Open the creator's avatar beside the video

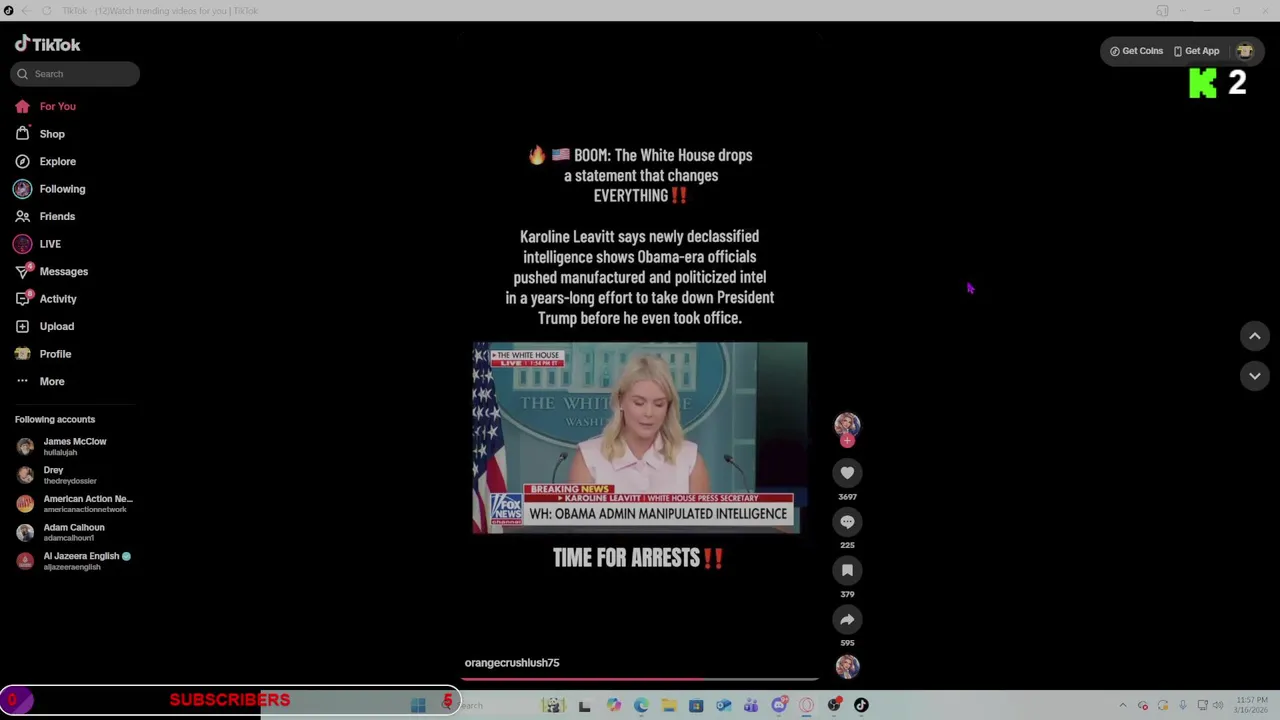847,425
